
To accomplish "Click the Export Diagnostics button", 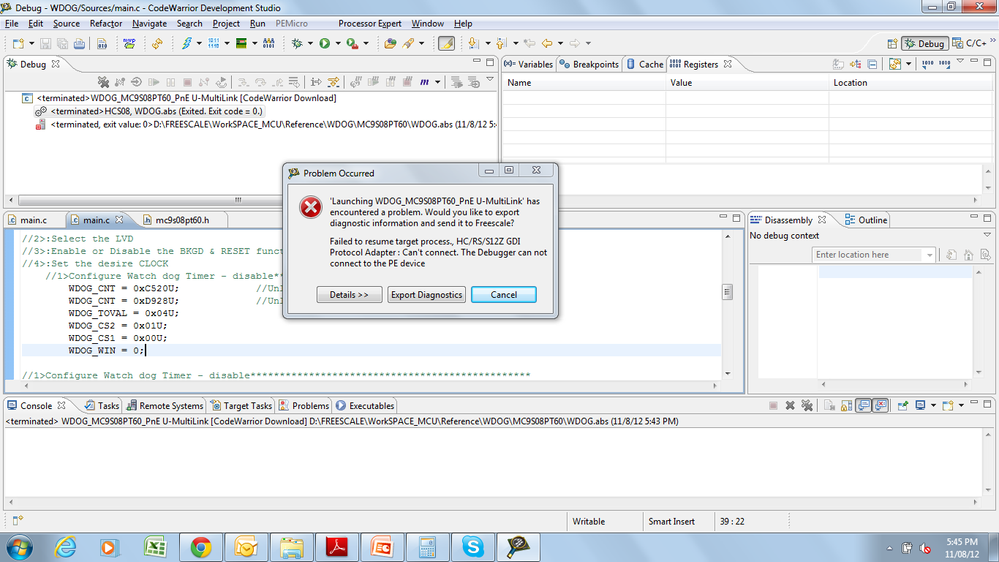I will tap(426, 294).
